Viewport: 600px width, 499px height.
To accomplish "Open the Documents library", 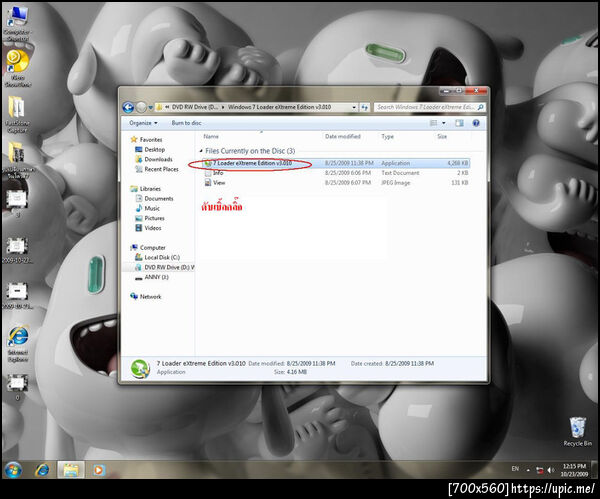I will [x=159, y=199].
